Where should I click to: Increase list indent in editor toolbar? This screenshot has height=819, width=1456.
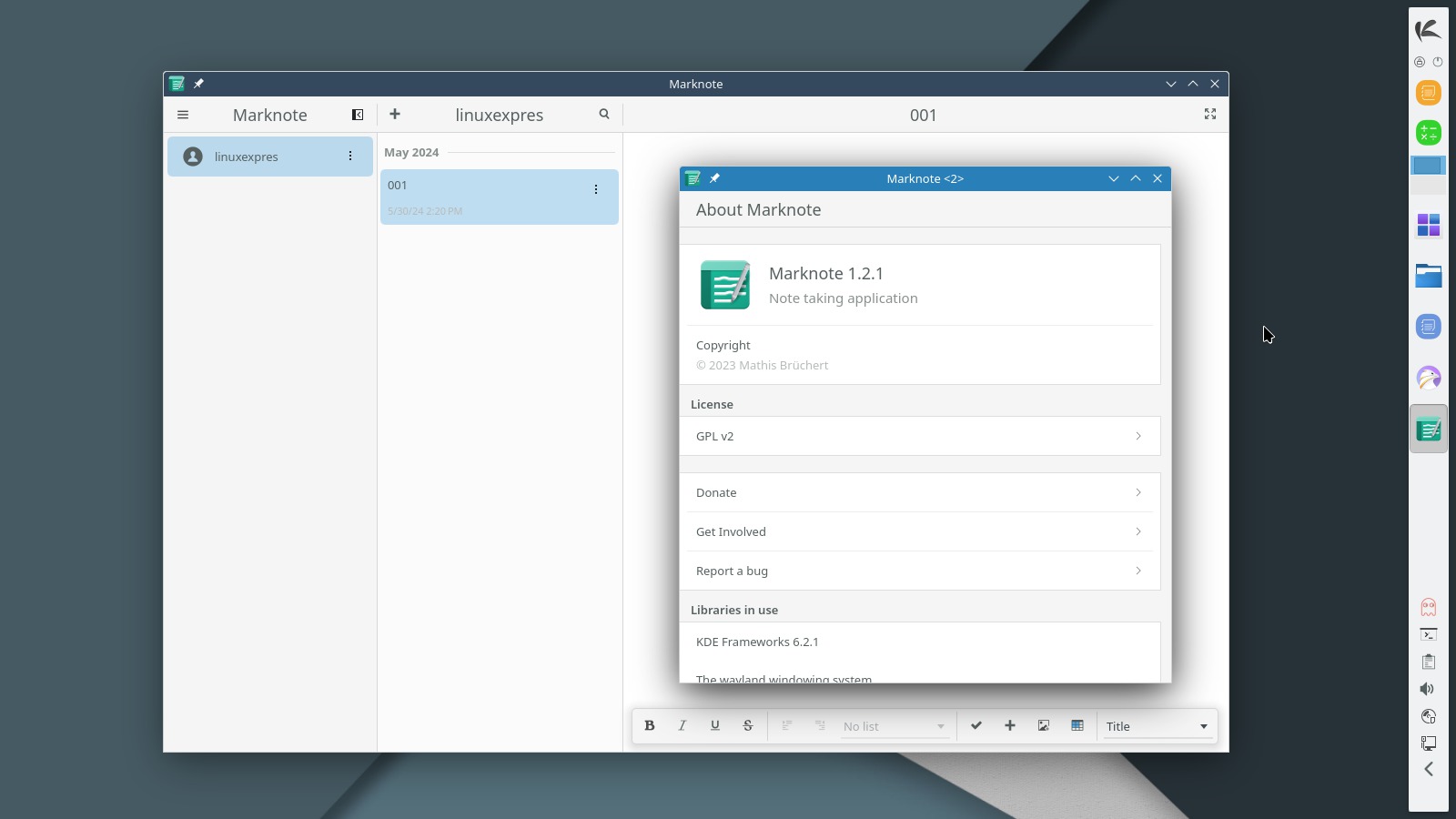820,725
